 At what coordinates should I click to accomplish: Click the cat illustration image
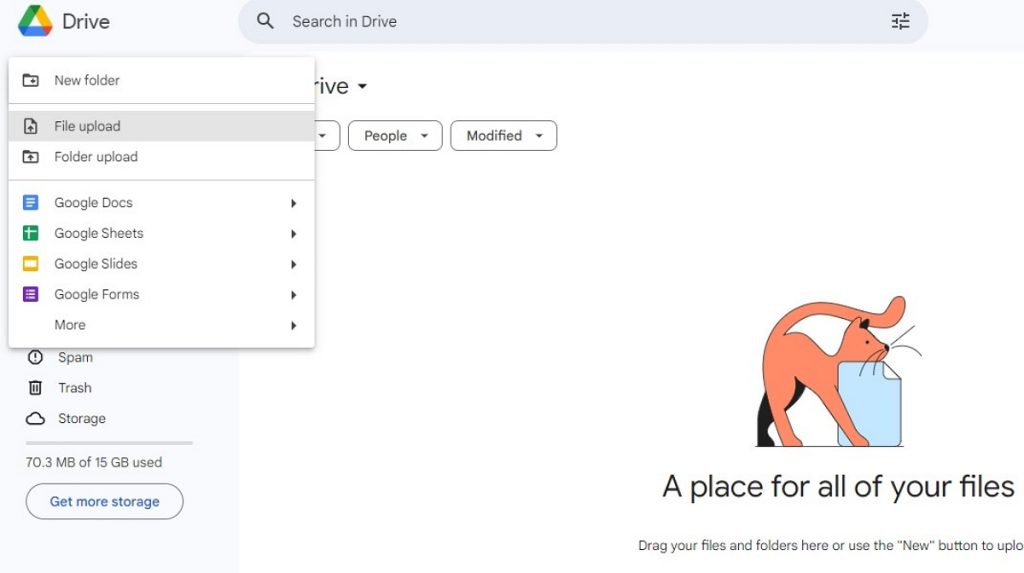coord(839,372)
